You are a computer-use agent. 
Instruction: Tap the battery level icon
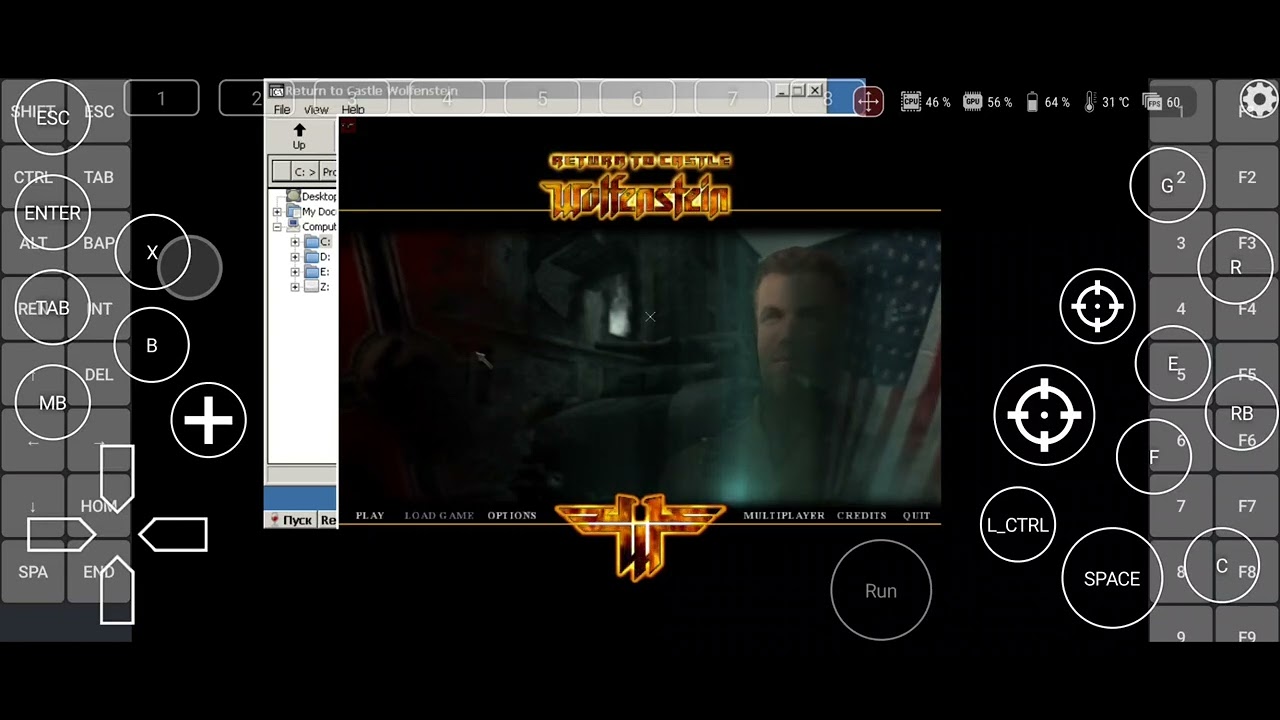(x=1032, y=102)
